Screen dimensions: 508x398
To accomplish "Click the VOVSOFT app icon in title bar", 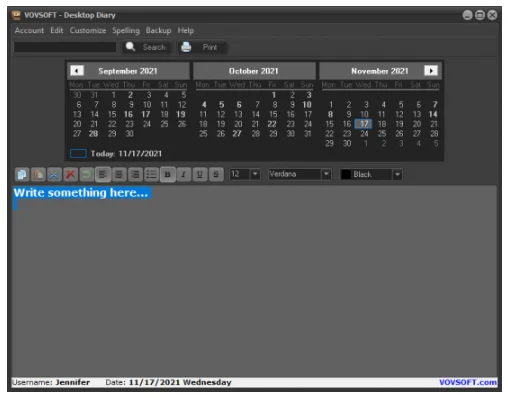I will 16,15.
